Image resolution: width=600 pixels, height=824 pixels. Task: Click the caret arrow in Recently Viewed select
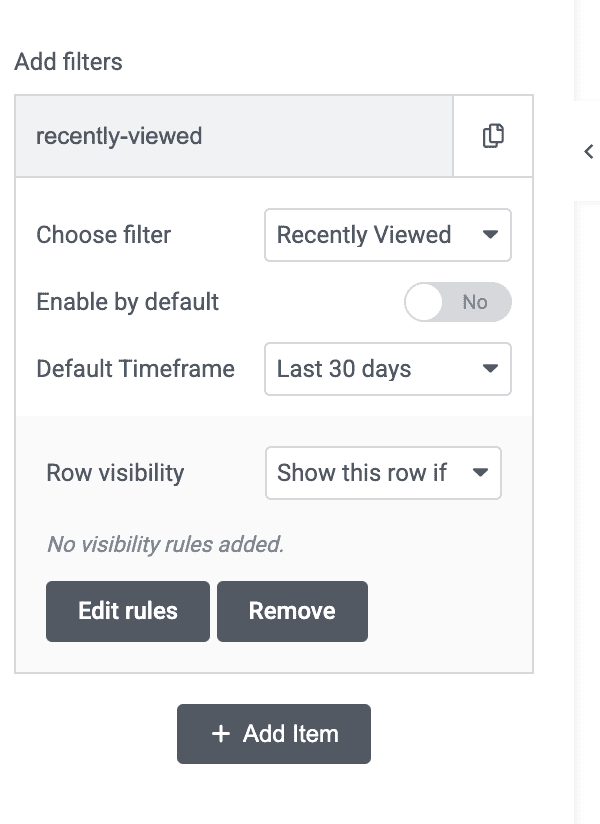point(490,235)
